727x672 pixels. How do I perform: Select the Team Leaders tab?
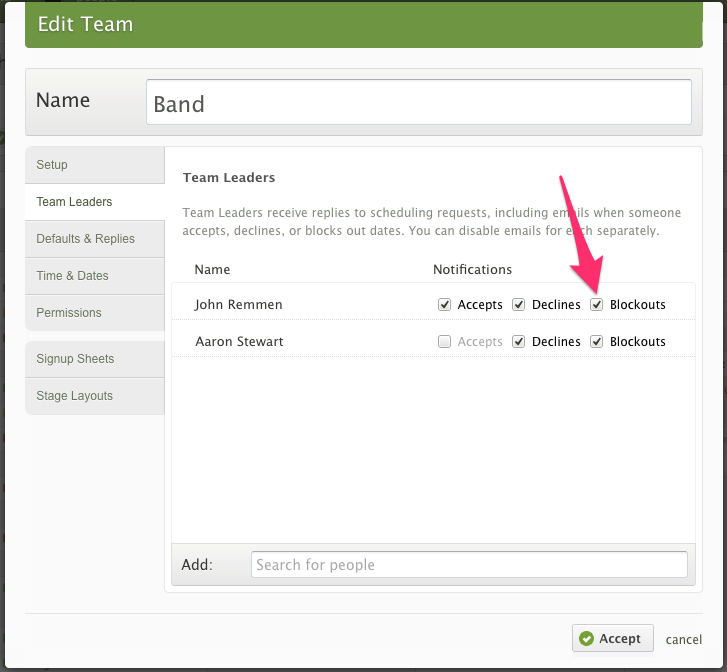pyautogui.click(x=95, y=202)
